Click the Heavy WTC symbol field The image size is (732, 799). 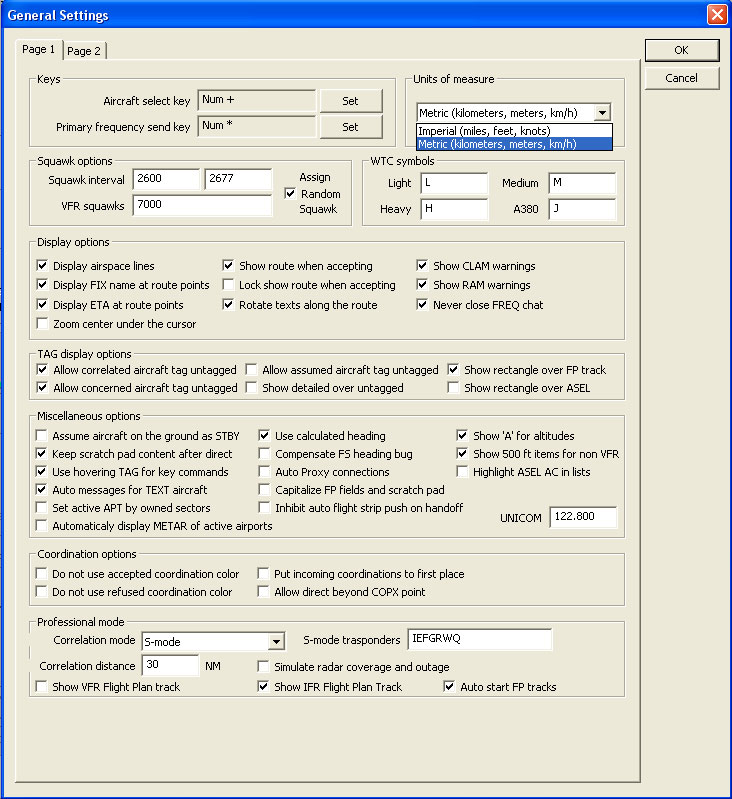point(454,209)
